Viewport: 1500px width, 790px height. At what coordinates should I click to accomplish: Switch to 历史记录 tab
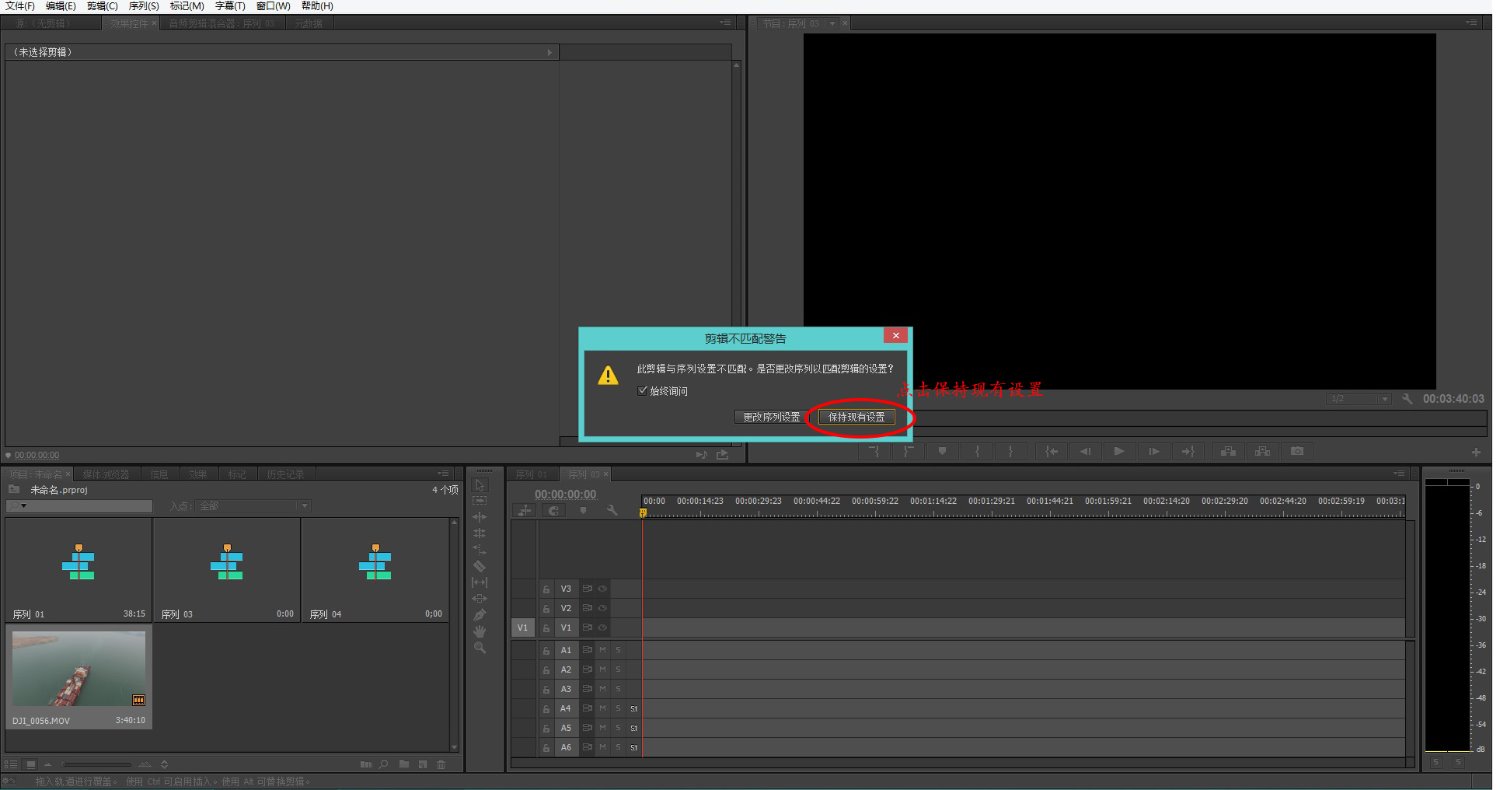coord(286,474)
